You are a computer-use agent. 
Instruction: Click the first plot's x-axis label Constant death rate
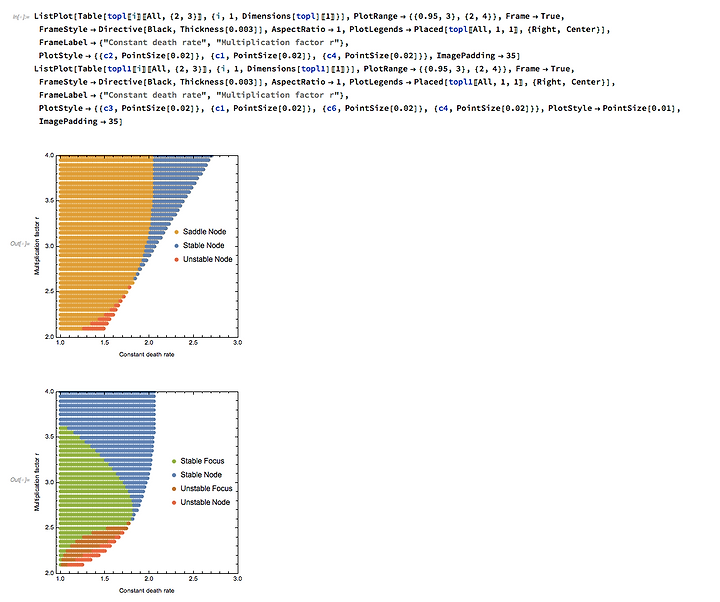click(x=146, y=354)
